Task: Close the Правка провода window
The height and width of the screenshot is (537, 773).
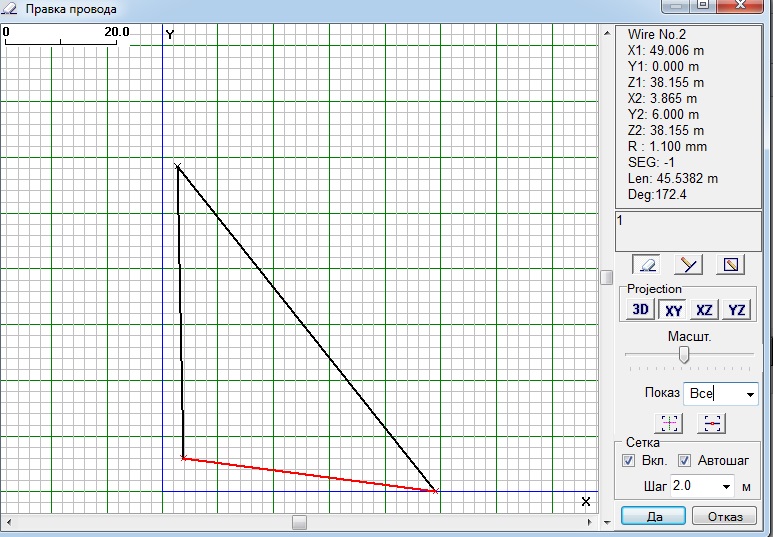Action: click(740, 5)
